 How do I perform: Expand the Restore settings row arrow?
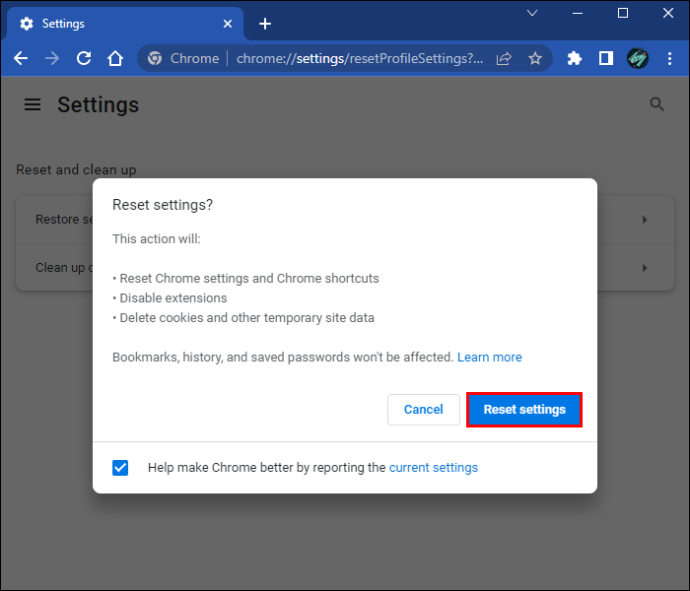[645, 219]
